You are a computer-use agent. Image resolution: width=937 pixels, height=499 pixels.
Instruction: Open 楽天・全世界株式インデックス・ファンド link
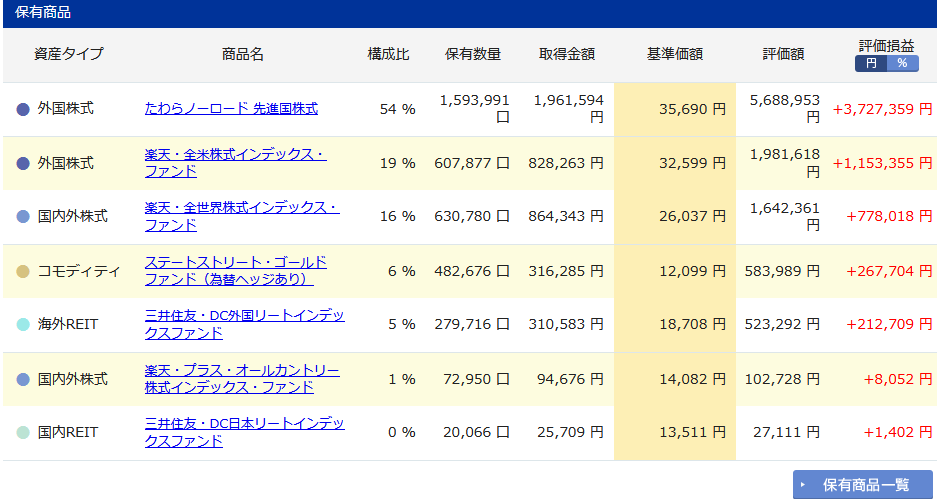pos(242,217)
